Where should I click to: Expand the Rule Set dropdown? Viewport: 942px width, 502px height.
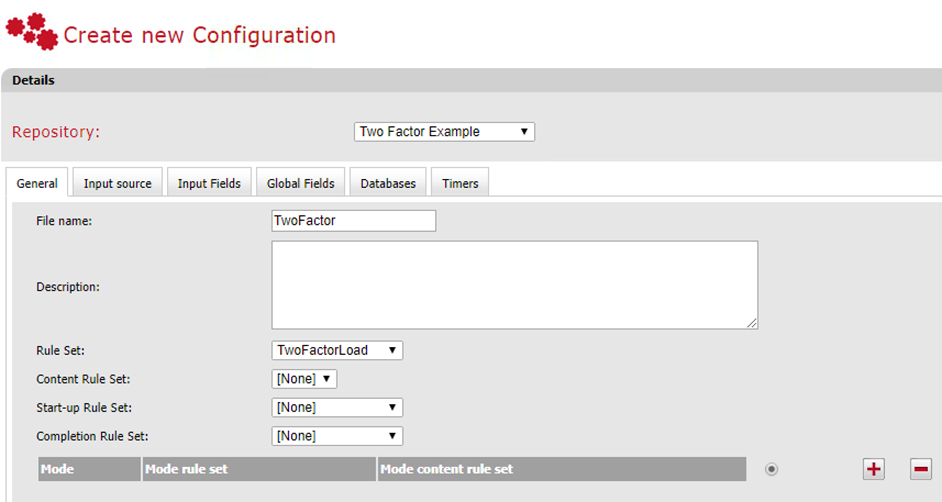pos(337,350)
